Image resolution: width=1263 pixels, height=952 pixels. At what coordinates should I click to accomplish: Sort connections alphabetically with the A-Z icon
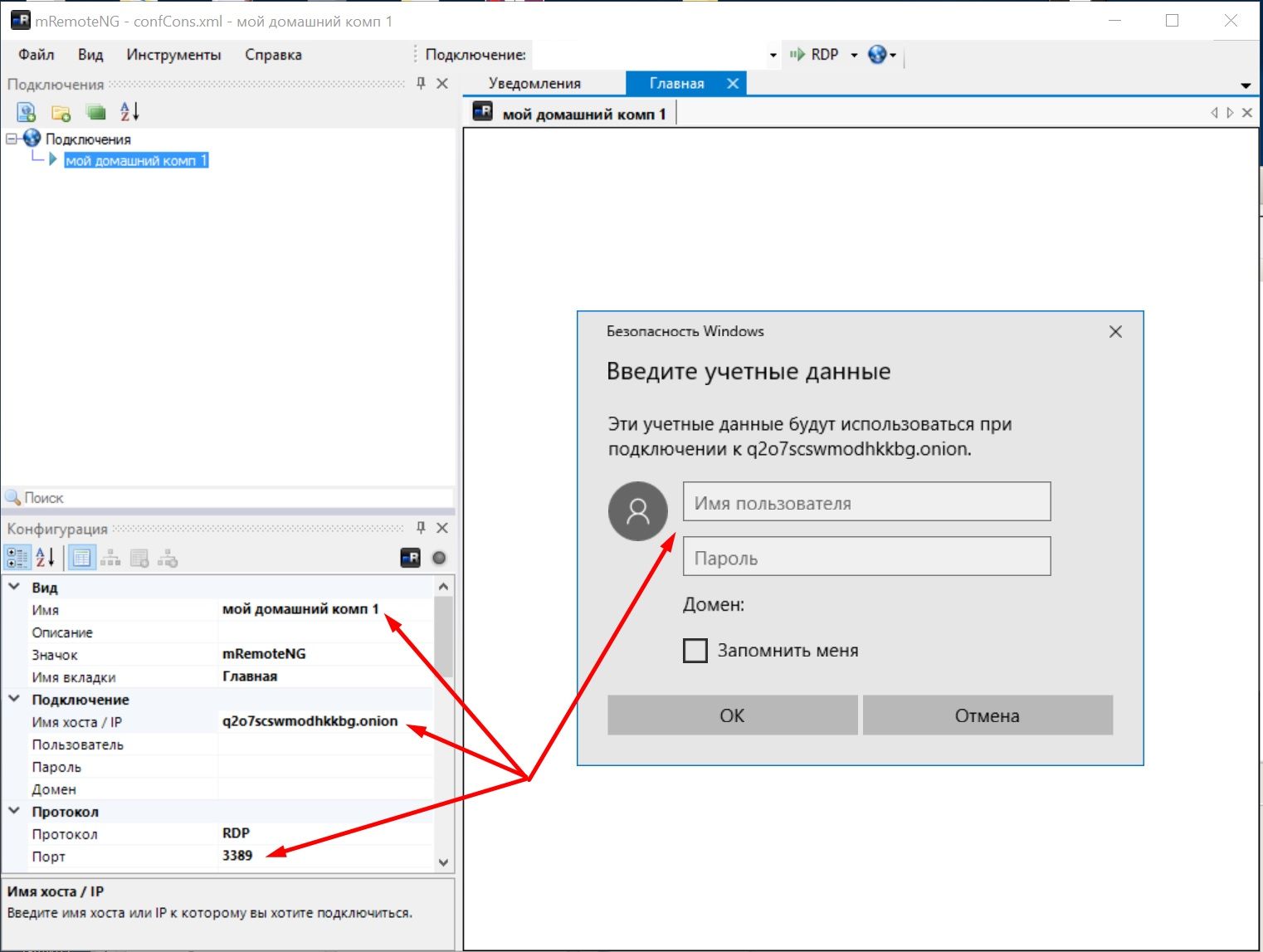[129, 111]
